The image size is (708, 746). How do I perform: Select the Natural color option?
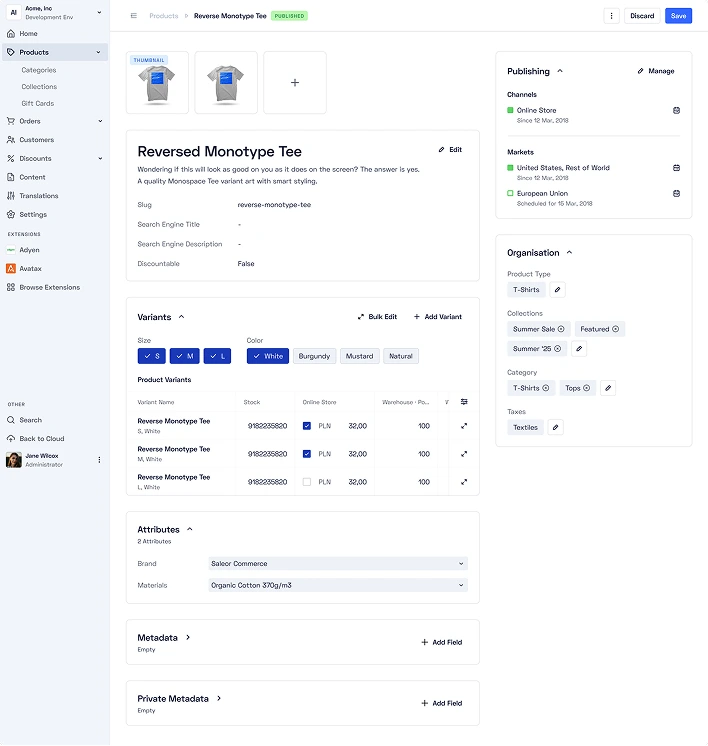click(401, 356)
